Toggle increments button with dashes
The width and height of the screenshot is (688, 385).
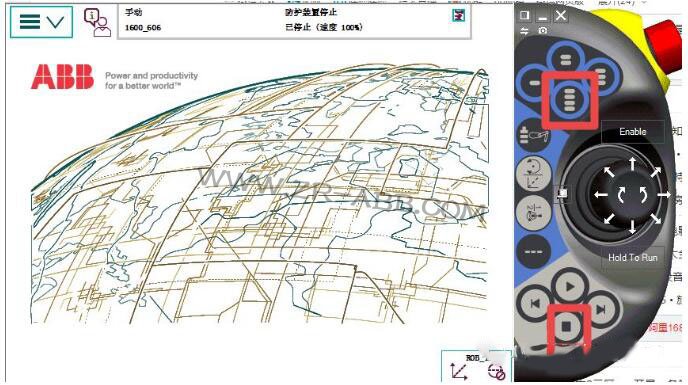tap(534, 252)
